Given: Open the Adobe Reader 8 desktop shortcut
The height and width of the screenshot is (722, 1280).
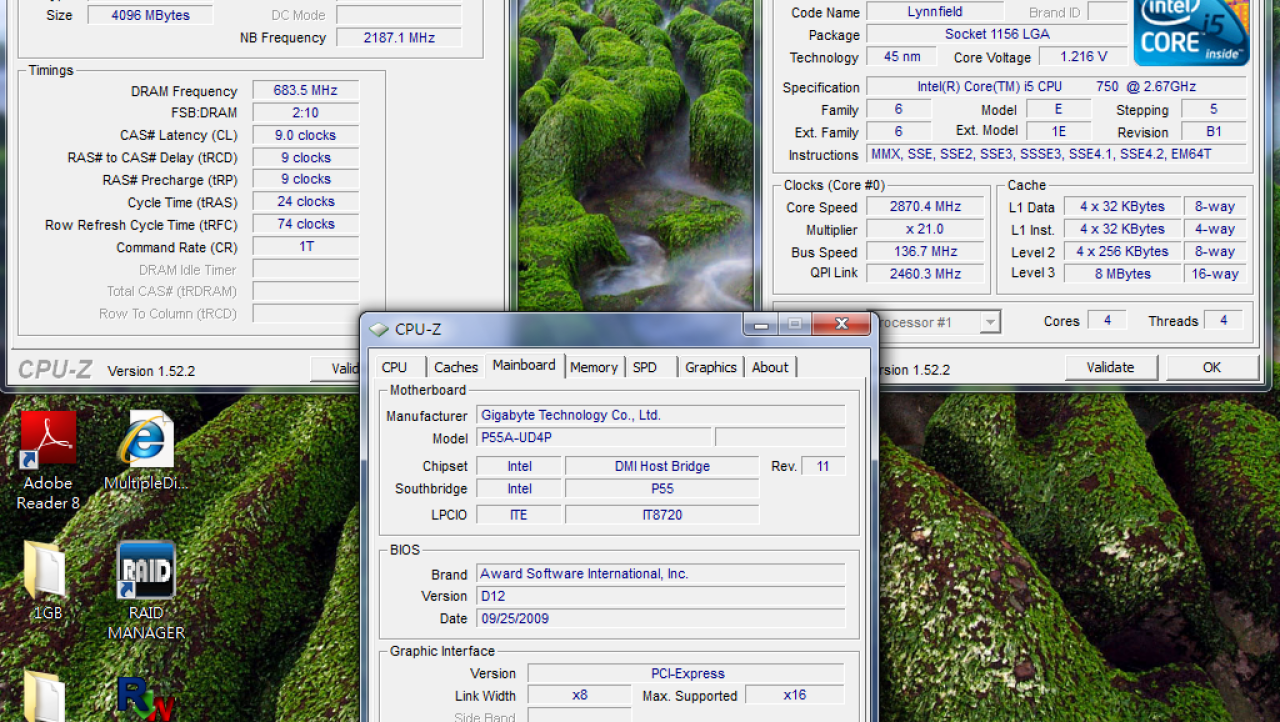Looking at the screenshot, I should coord(48,461).
